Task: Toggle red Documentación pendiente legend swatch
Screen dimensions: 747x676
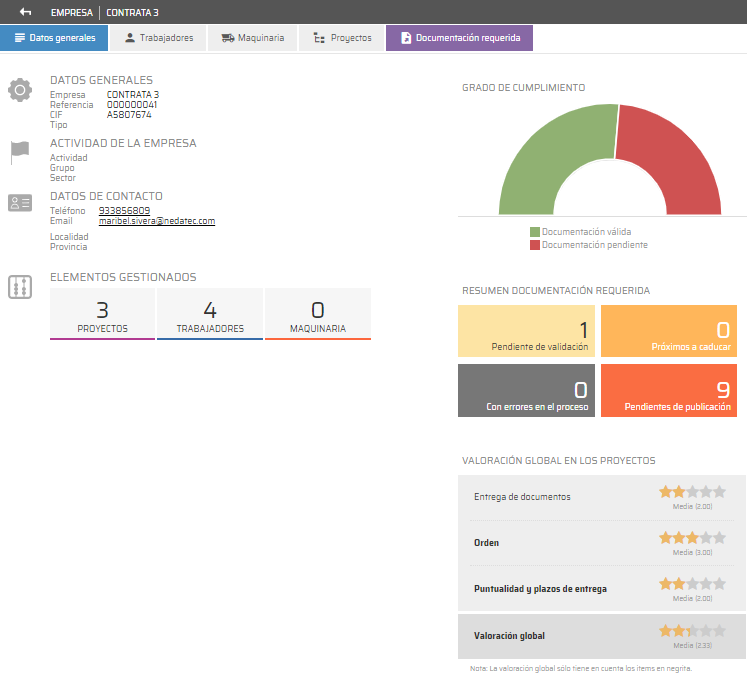Action: pos(535,245)
